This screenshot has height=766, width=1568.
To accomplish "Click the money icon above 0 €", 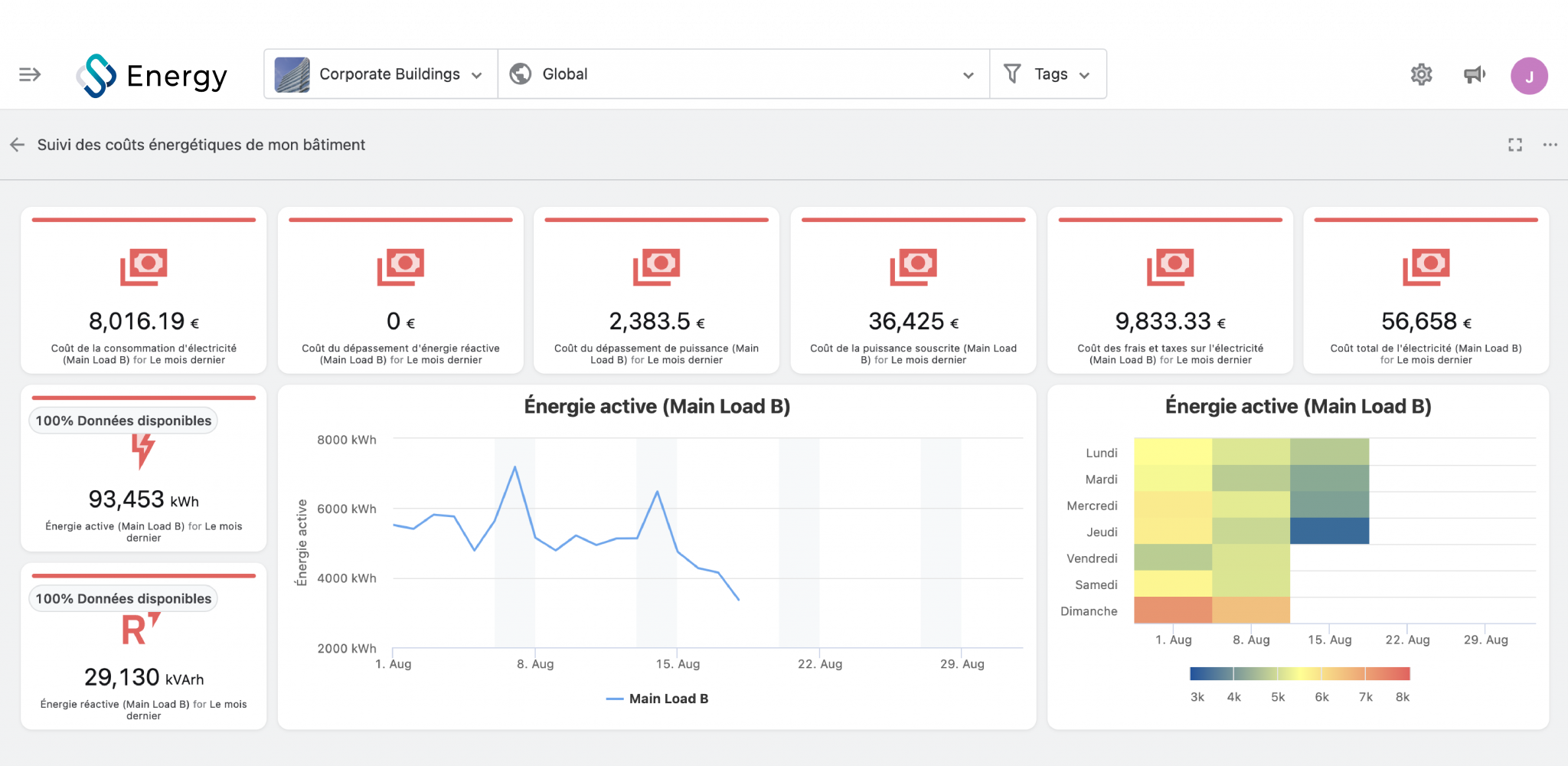I will 400,267.
